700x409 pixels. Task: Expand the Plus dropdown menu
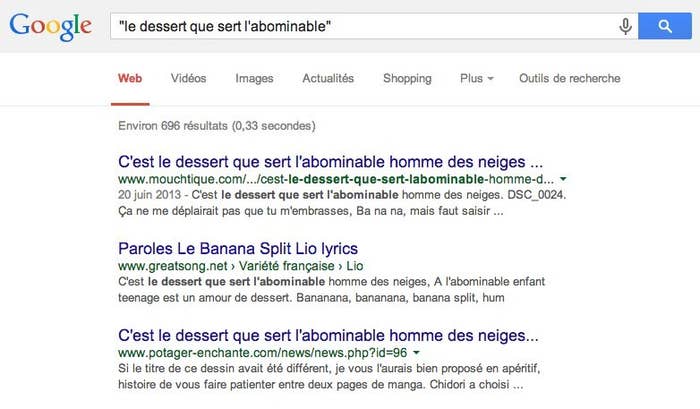(x=477, y=79)
